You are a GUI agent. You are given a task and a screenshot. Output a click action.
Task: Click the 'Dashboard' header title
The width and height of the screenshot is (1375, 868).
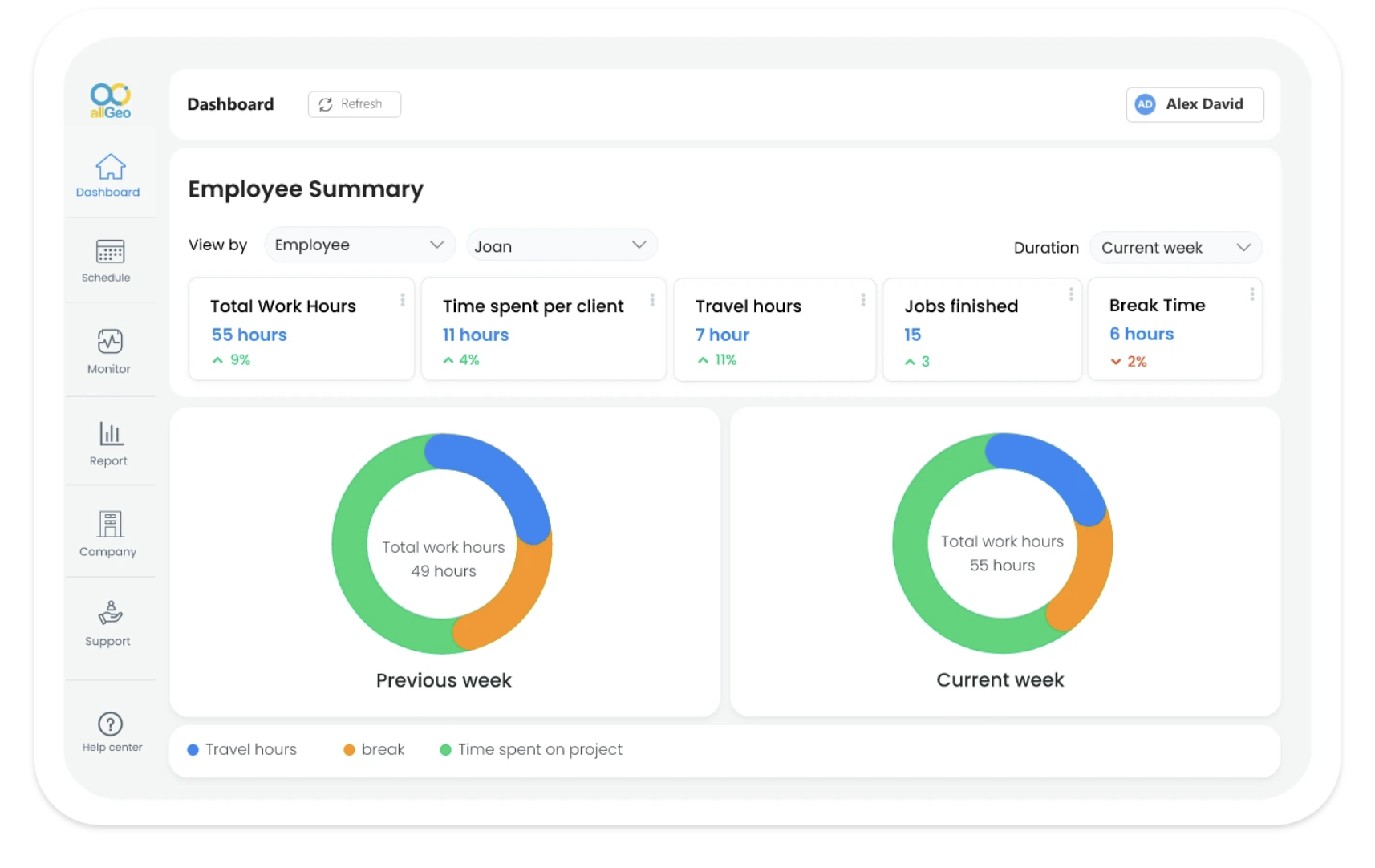tap(230, 104)
